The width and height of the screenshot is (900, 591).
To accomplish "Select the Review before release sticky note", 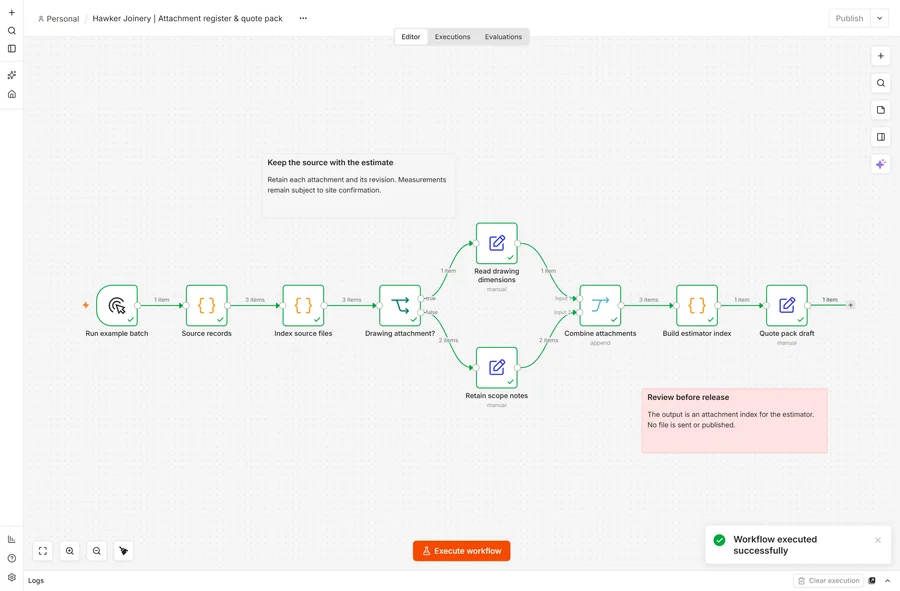I will [734, 421].
